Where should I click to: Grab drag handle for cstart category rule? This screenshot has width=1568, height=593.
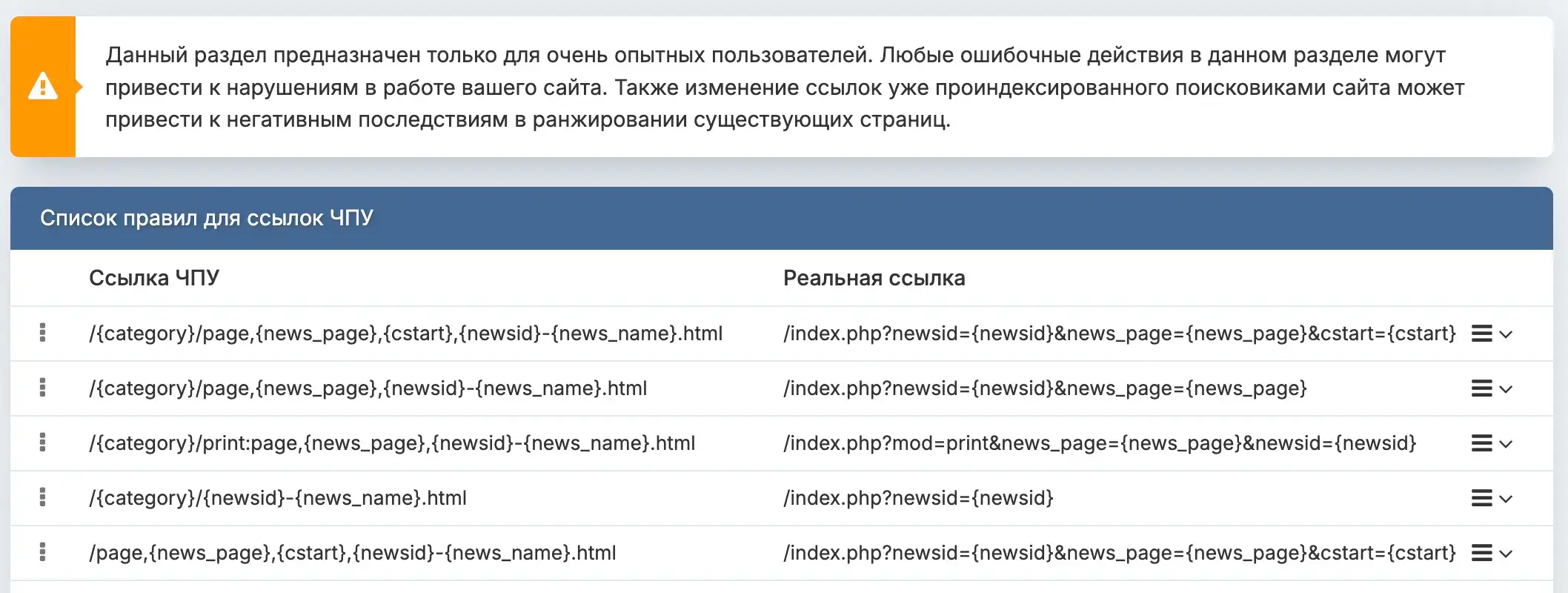click(42, 334)
